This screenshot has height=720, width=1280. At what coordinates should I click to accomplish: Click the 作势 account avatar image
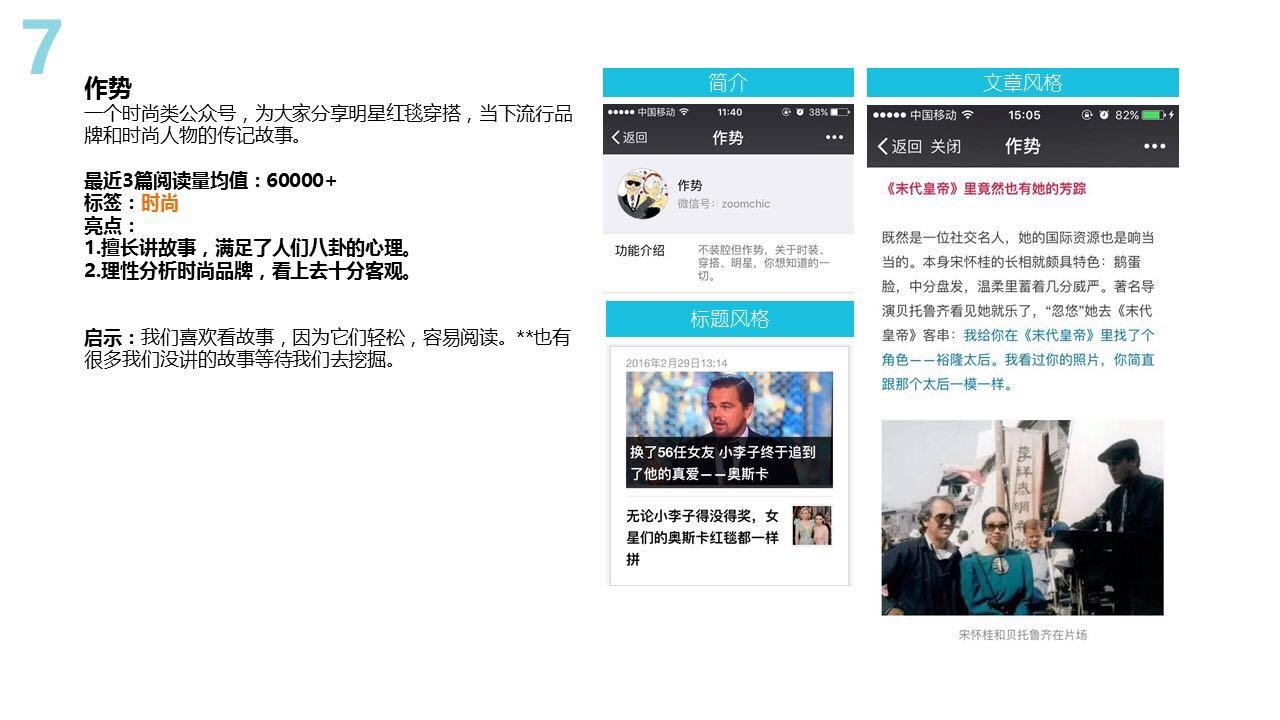click(x=642, y=194)
